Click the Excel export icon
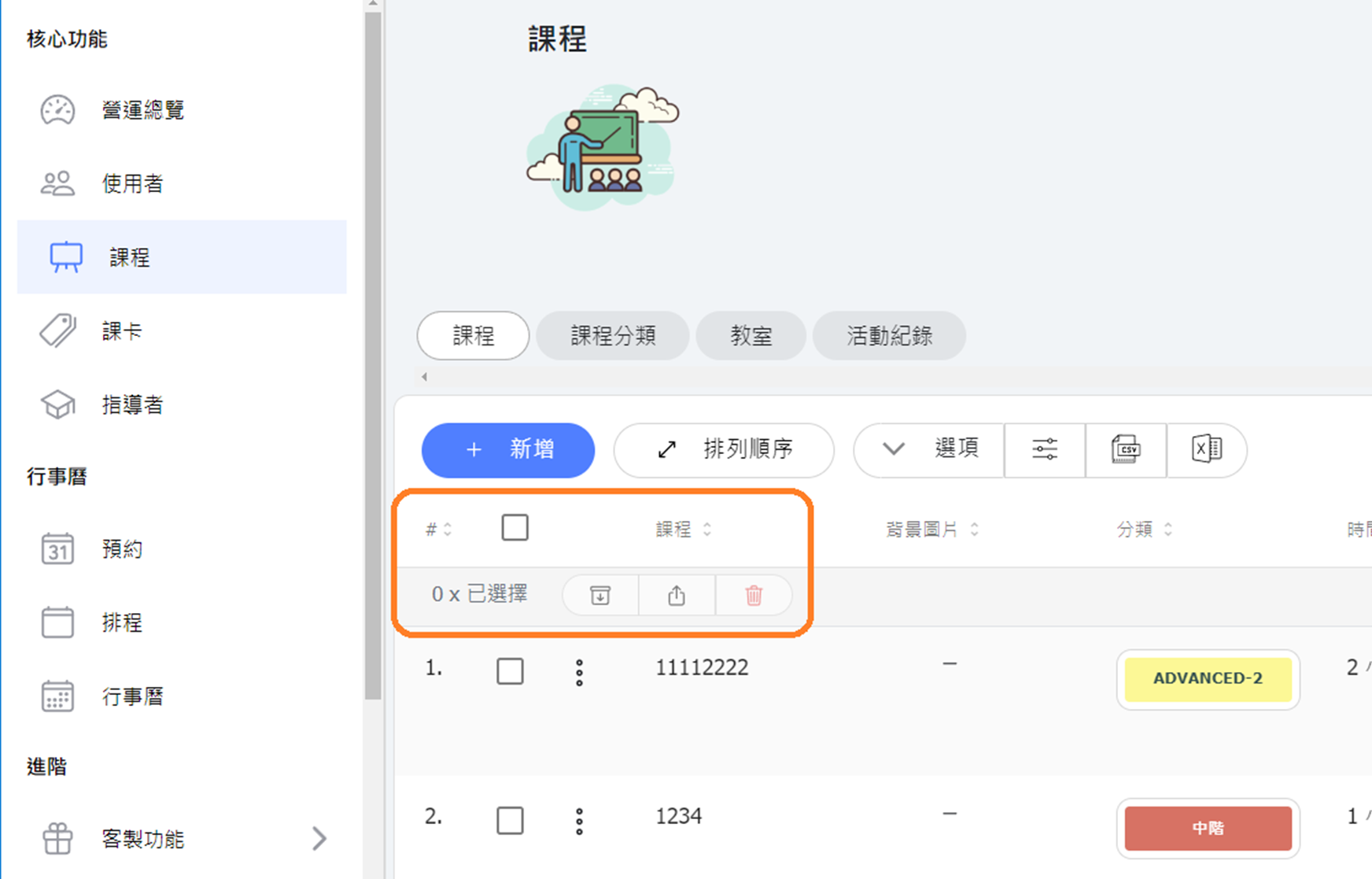1372x879 pixels. pyautogui.click(x=1206, y=449)
